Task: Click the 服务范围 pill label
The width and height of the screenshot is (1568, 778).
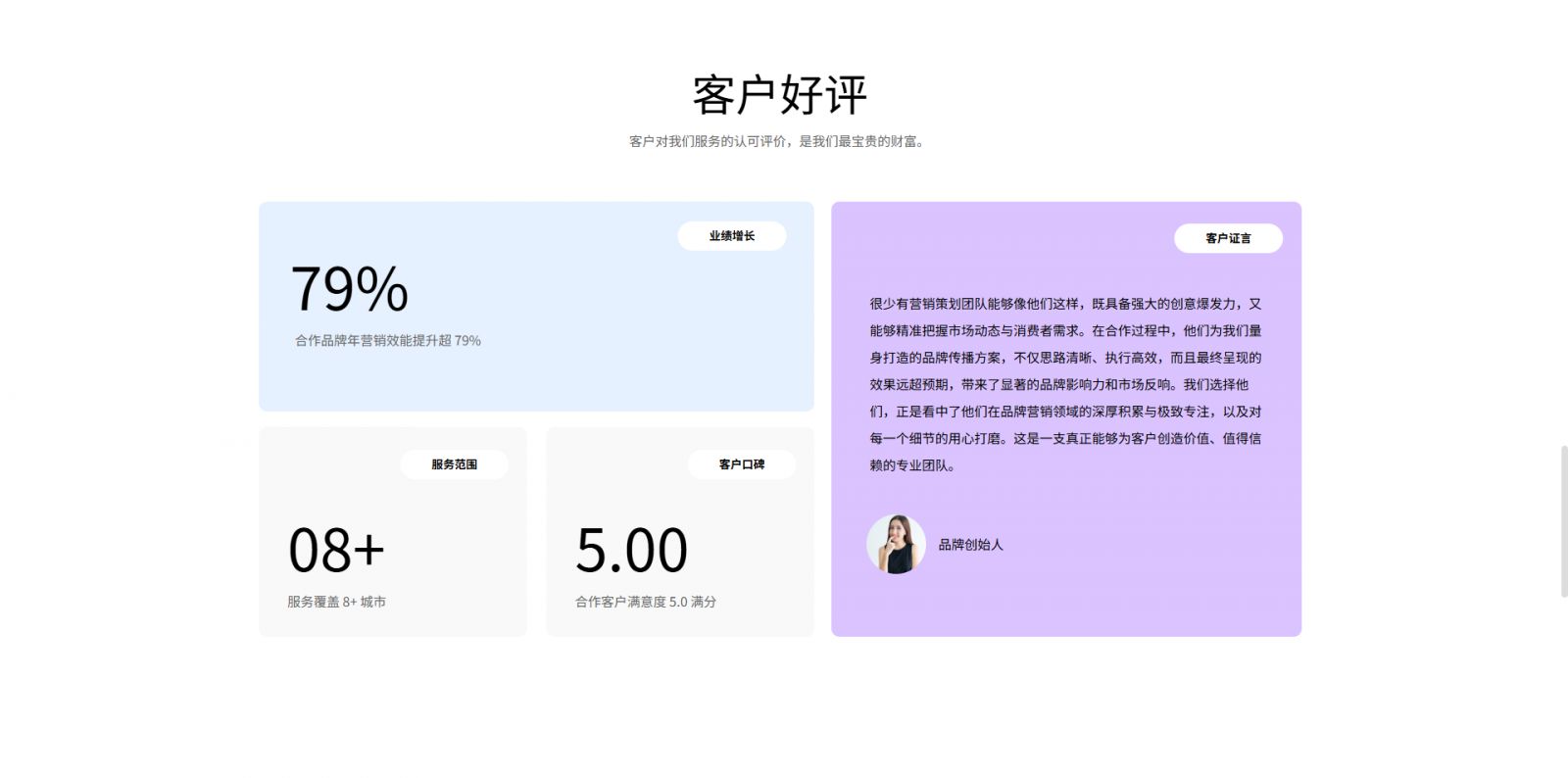Action: tap(454, 464)
